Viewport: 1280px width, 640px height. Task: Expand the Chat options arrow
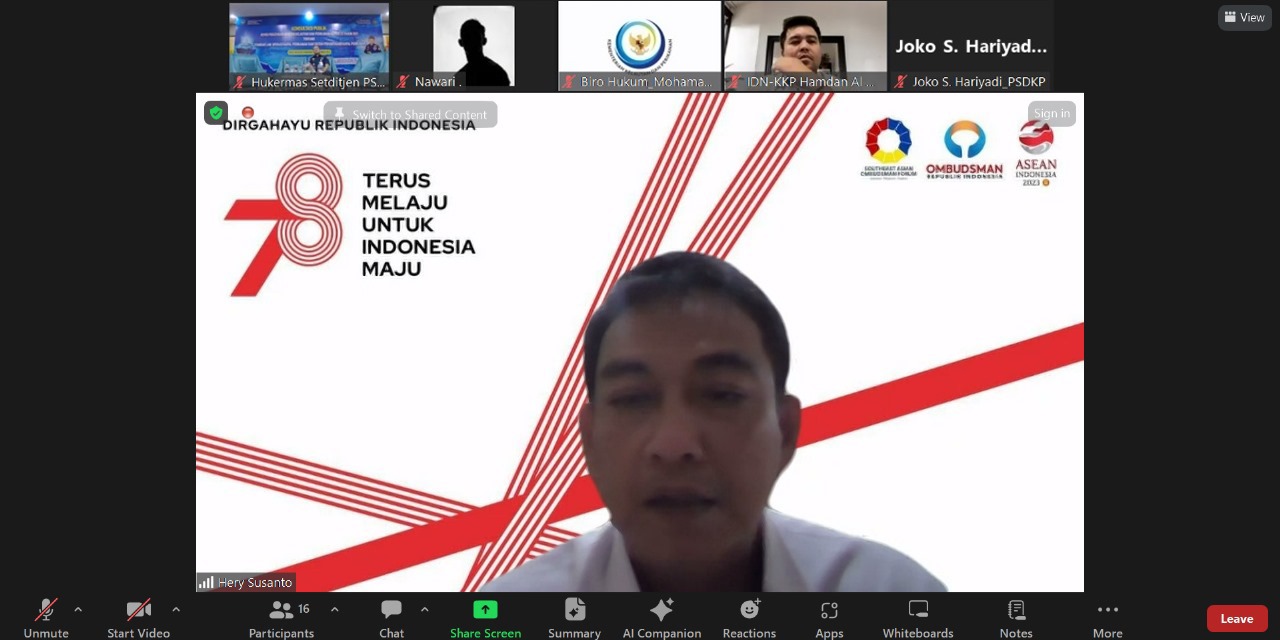pyautogui.click(x=424, y=609)
